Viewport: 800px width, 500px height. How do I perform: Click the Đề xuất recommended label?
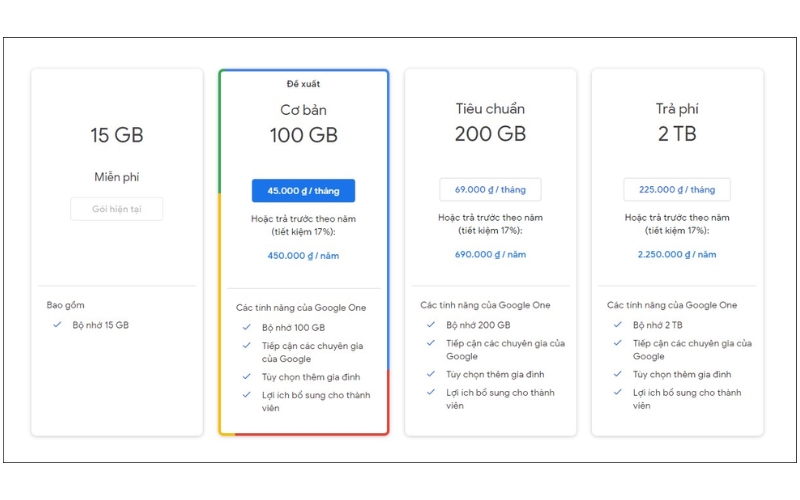point(303,84)
